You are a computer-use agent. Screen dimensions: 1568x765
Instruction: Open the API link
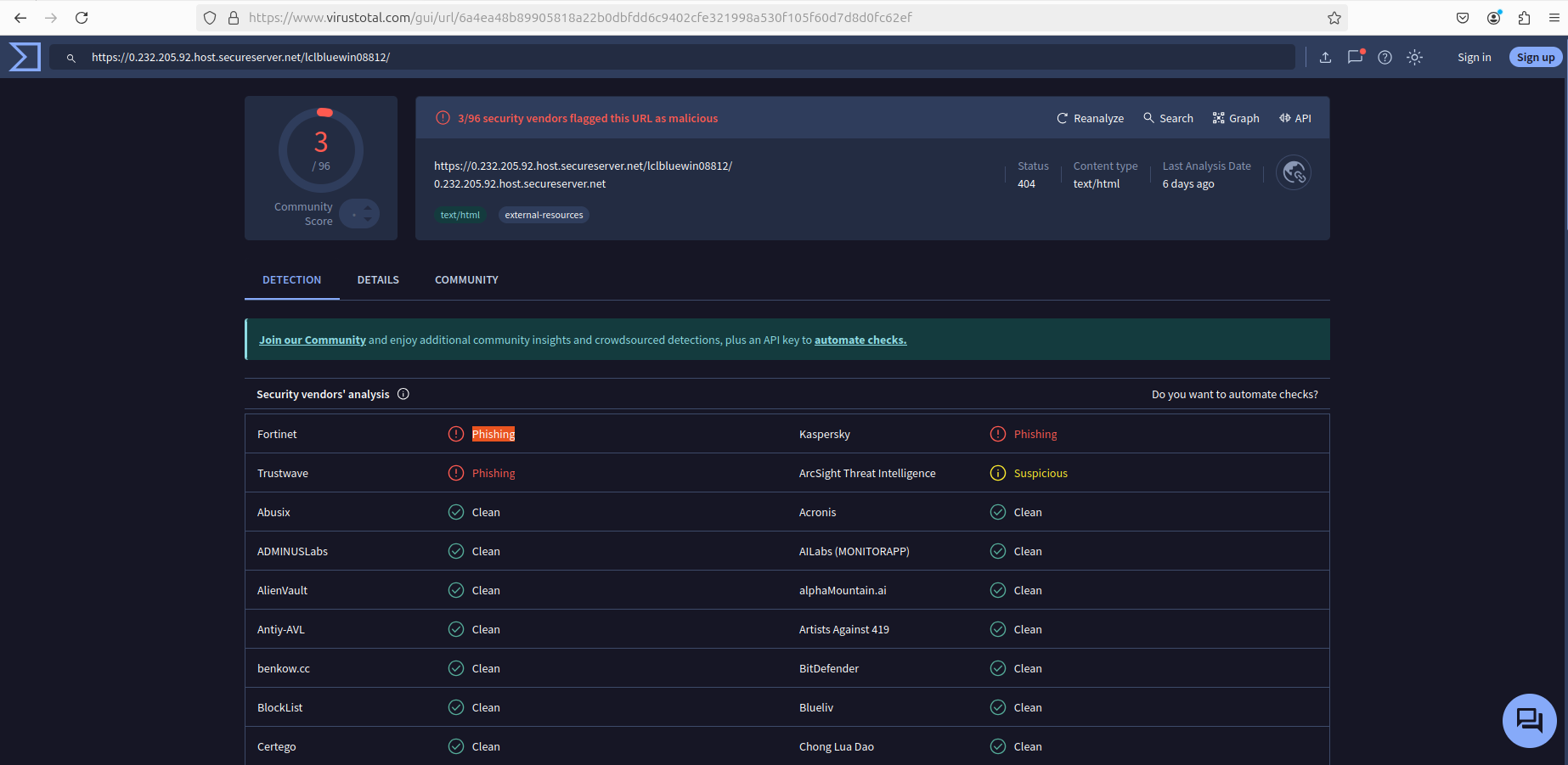pos(1295,118)
